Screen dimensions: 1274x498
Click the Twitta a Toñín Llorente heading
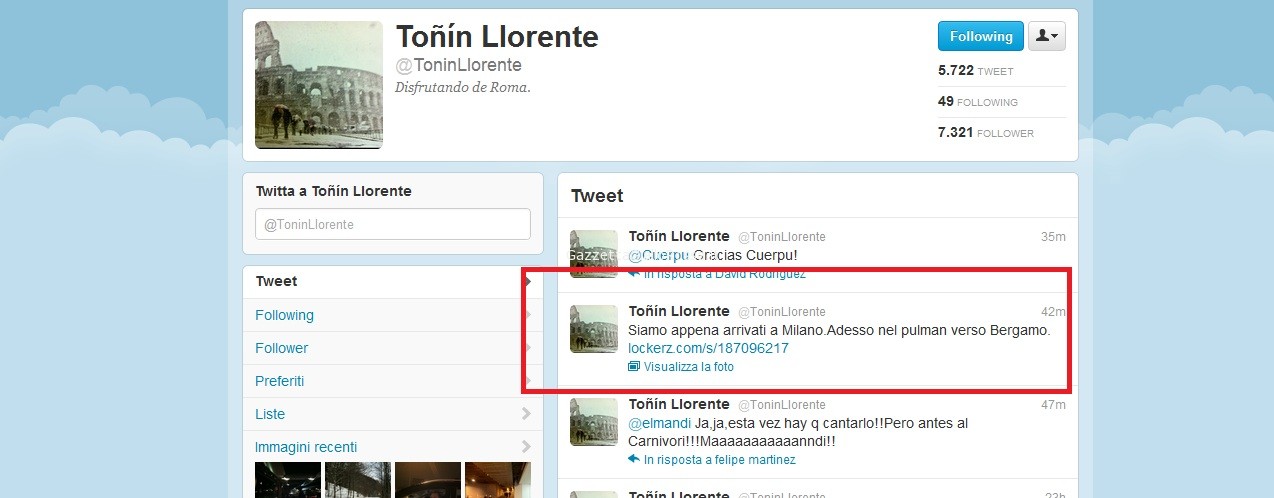click(334, 191)
